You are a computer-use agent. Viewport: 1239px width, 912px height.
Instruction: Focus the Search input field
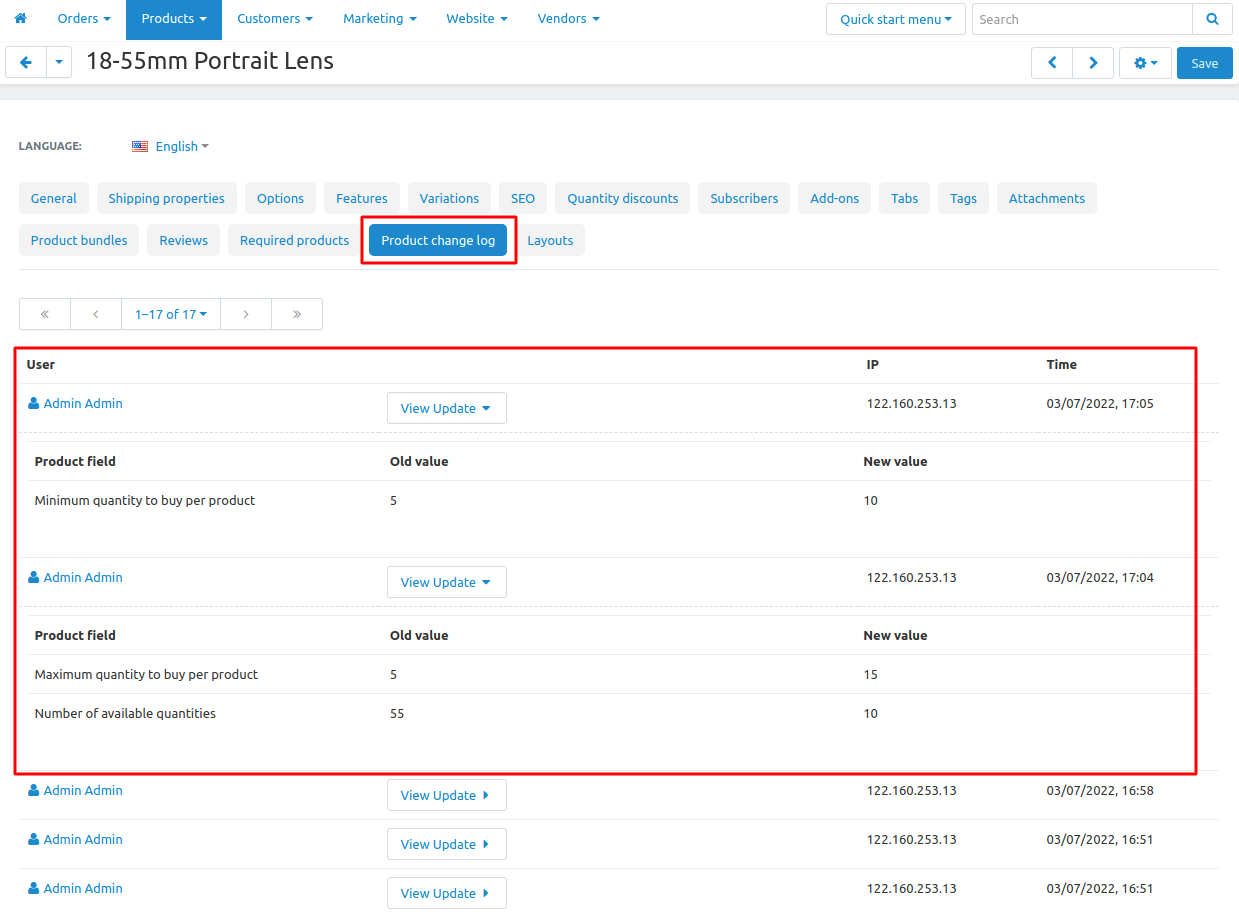(1082, 19)
